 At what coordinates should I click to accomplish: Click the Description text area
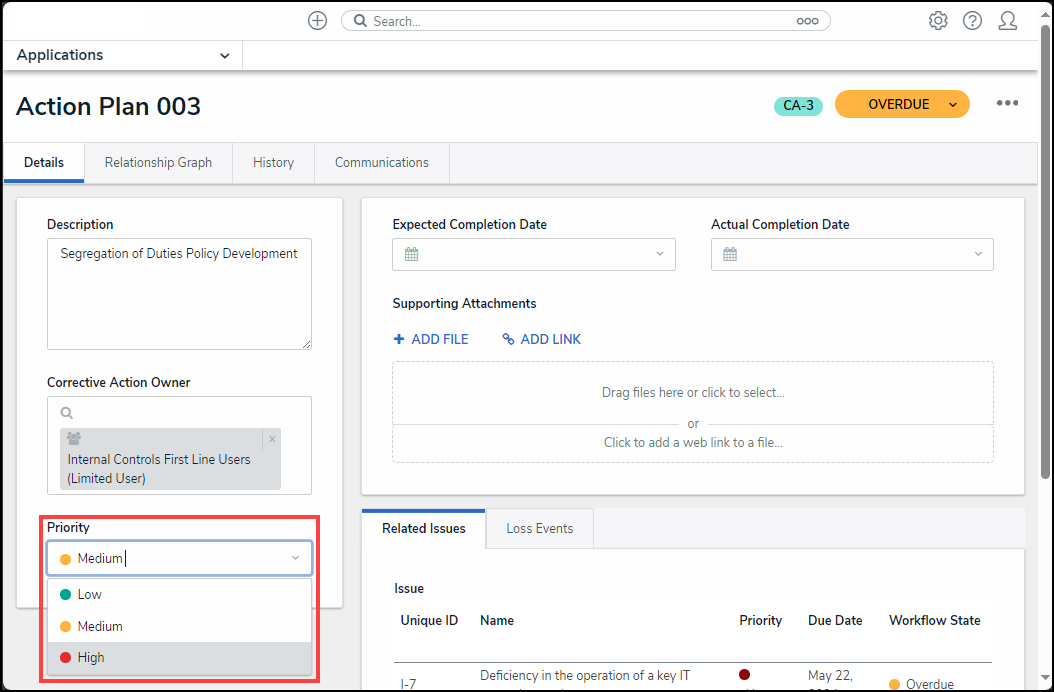pos(179,293)
